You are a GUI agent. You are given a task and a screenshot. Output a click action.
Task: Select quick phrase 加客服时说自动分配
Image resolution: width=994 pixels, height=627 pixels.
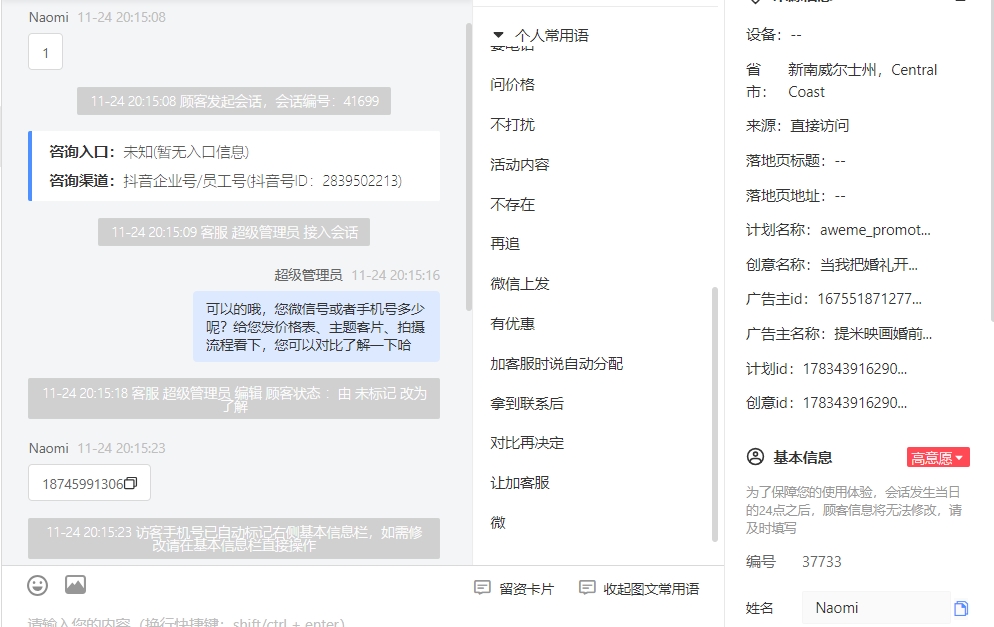557,363
